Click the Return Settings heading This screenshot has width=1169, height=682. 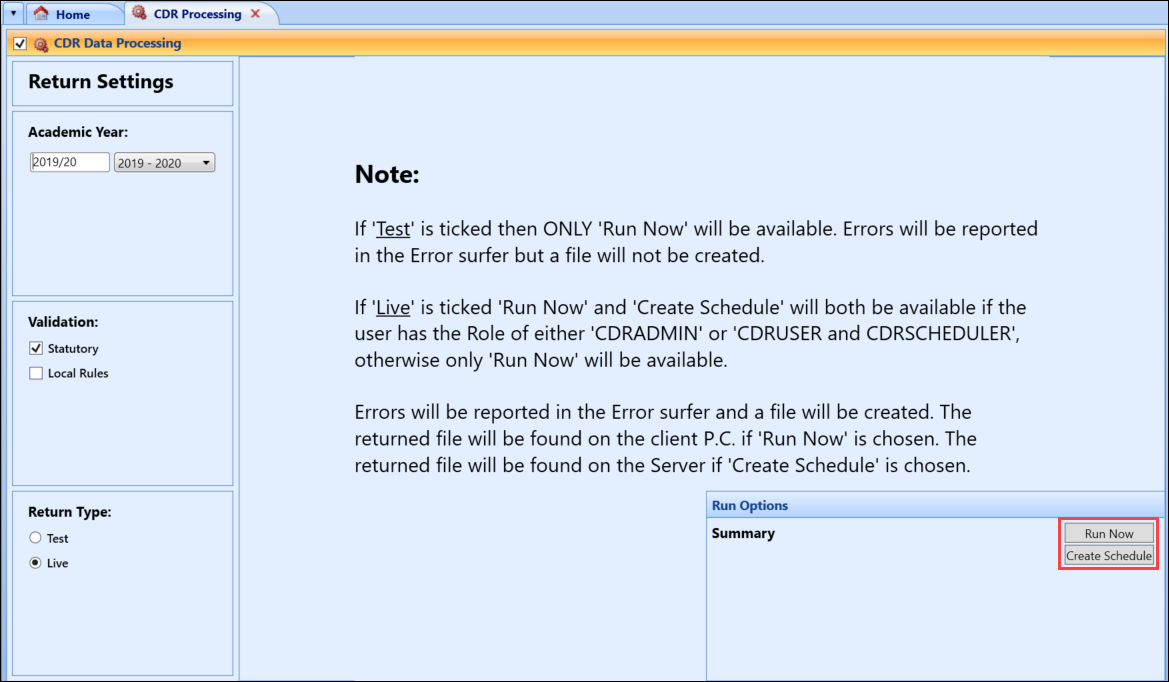pos(101,81)
